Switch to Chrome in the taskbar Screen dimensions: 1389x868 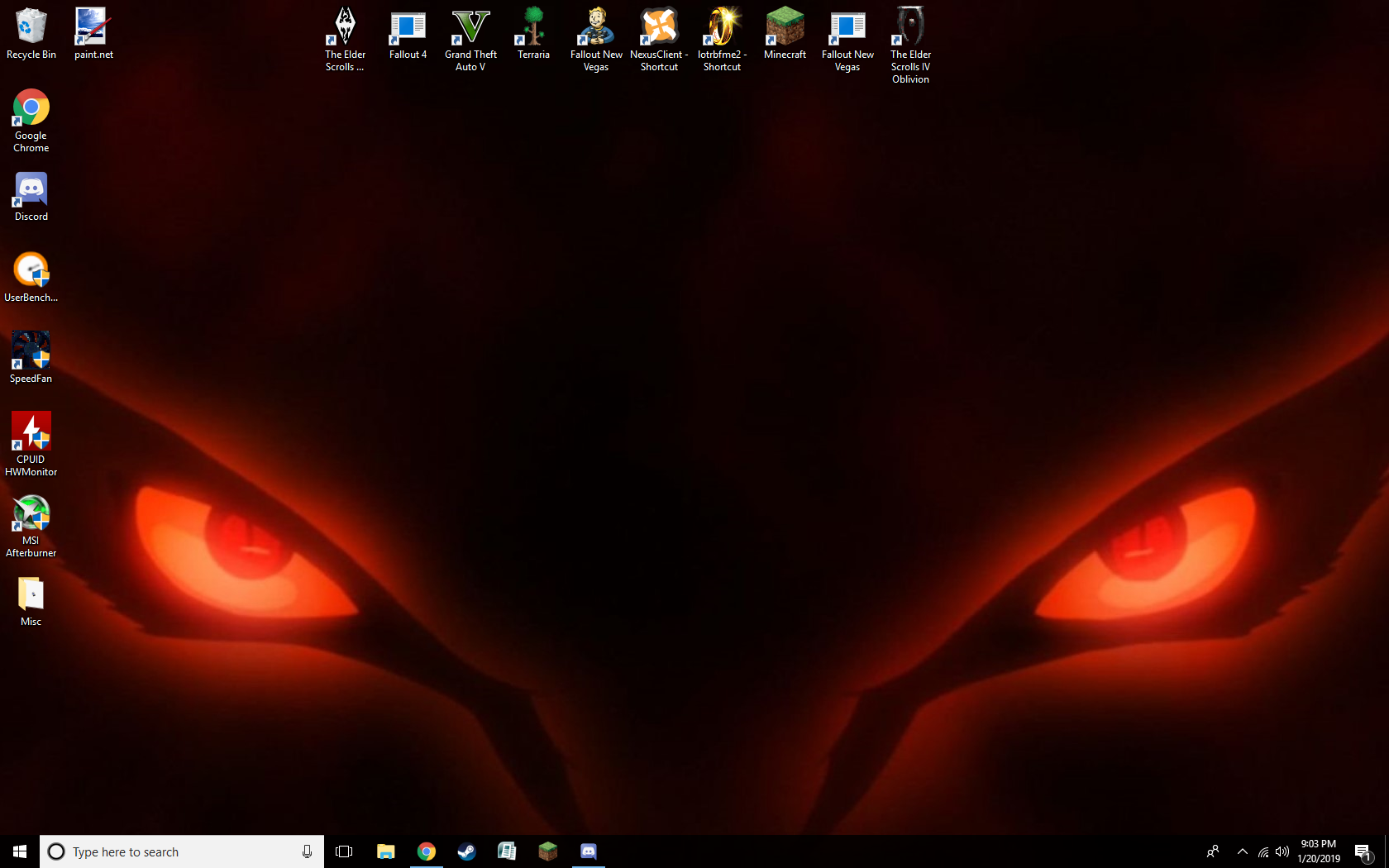coord(426,851)
